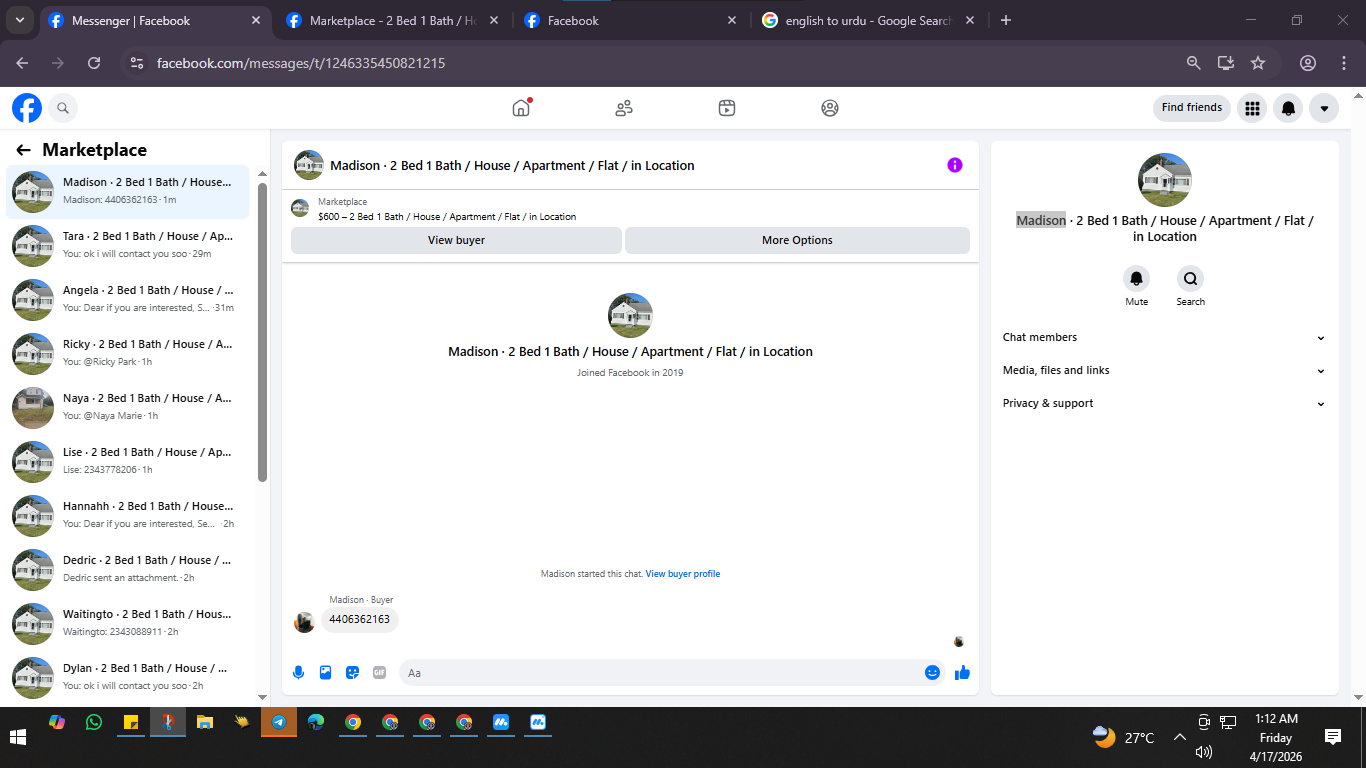Viewport: 1366px width, 768px height.
Task: Open the Hannahh conversation
Action: [x=128, y=515]
